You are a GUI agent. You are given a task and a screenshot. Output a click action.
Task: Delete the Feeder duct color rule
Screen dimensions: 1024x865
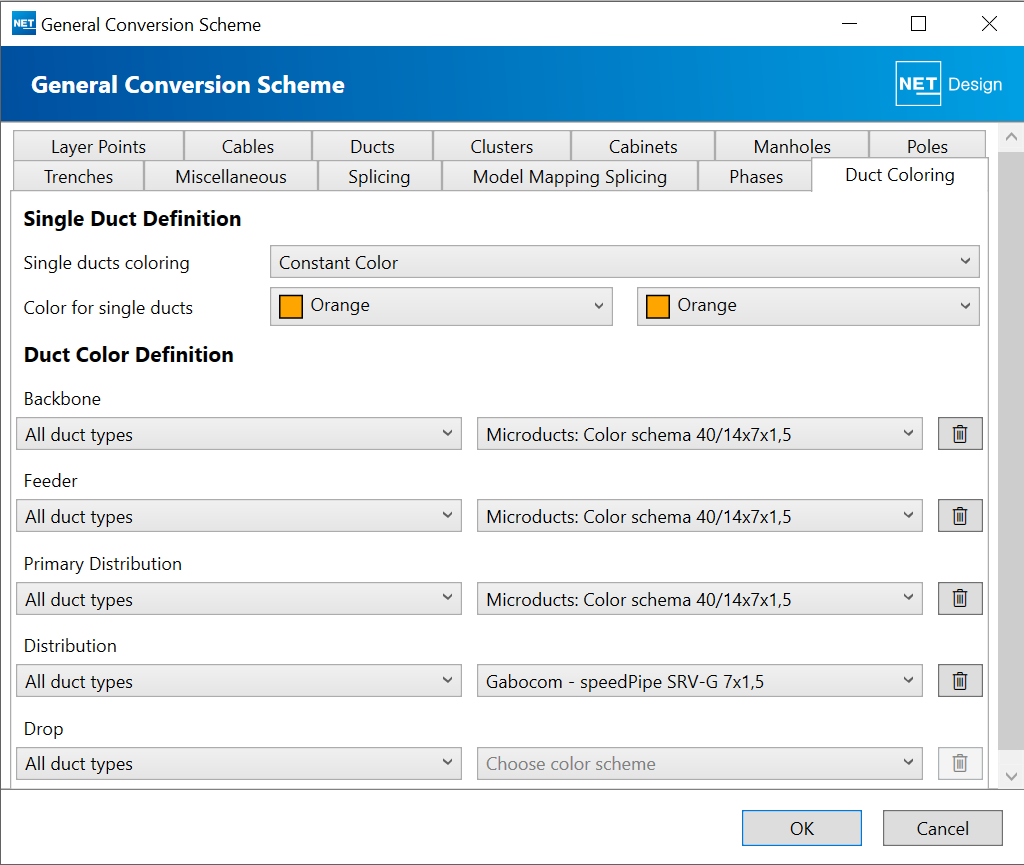click(960, 516)
